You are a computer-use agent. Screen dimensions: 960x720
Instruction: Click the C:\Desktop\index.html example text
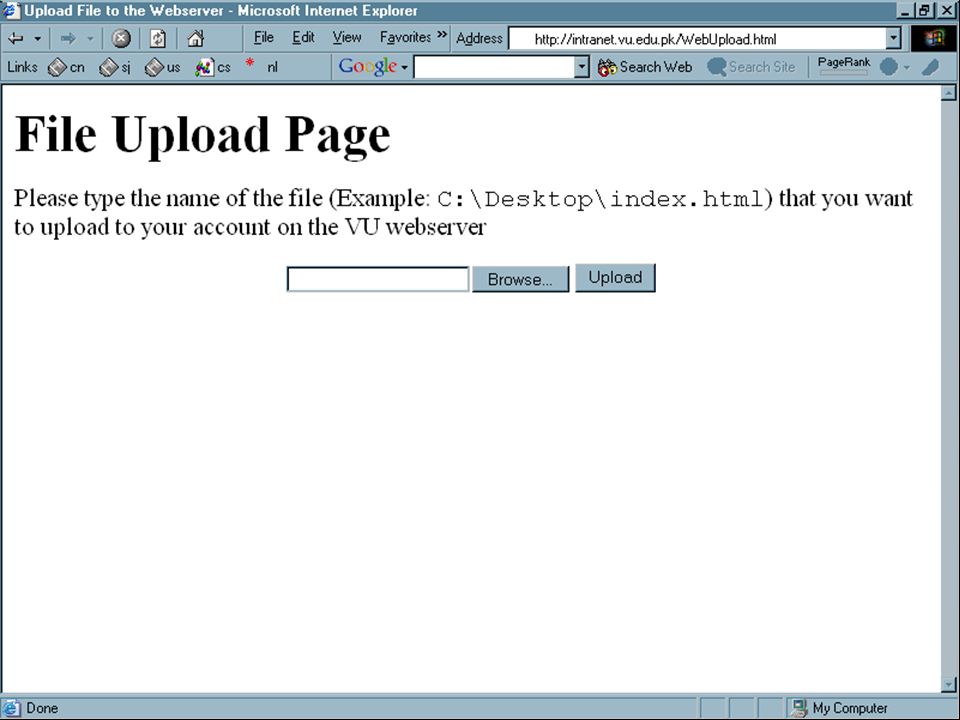[x=601, y=199]
